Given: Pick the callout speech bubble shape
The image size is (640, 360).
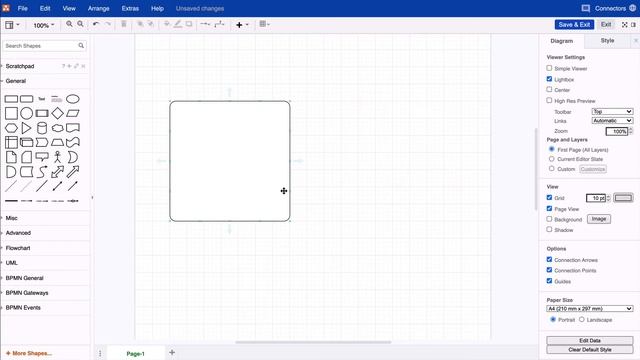Looking at the screenshot, I should (x=42, y=157).
